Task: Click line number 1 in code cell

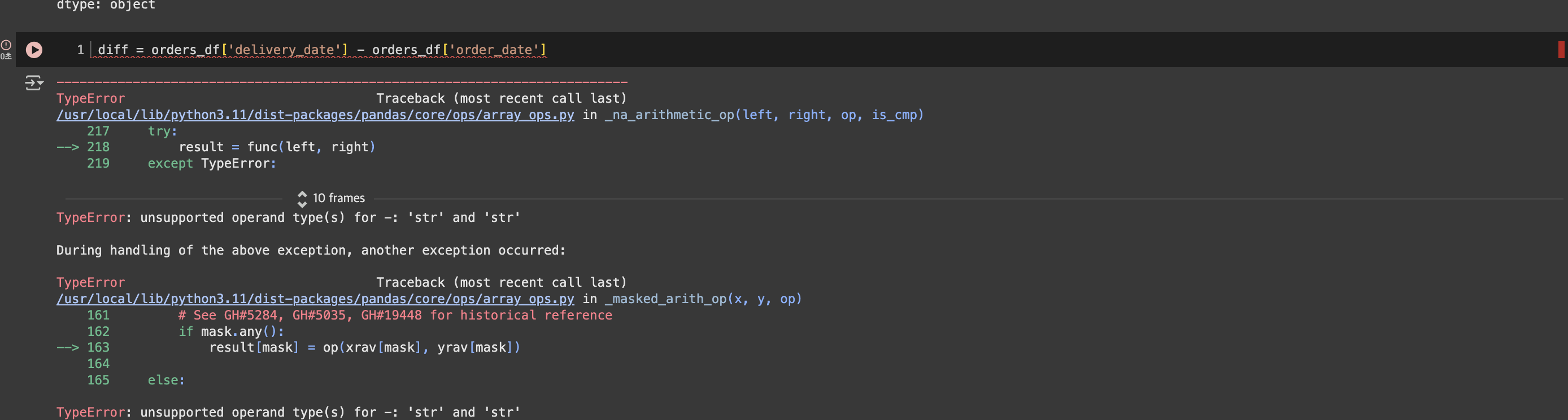Action: tap(80, 50)
